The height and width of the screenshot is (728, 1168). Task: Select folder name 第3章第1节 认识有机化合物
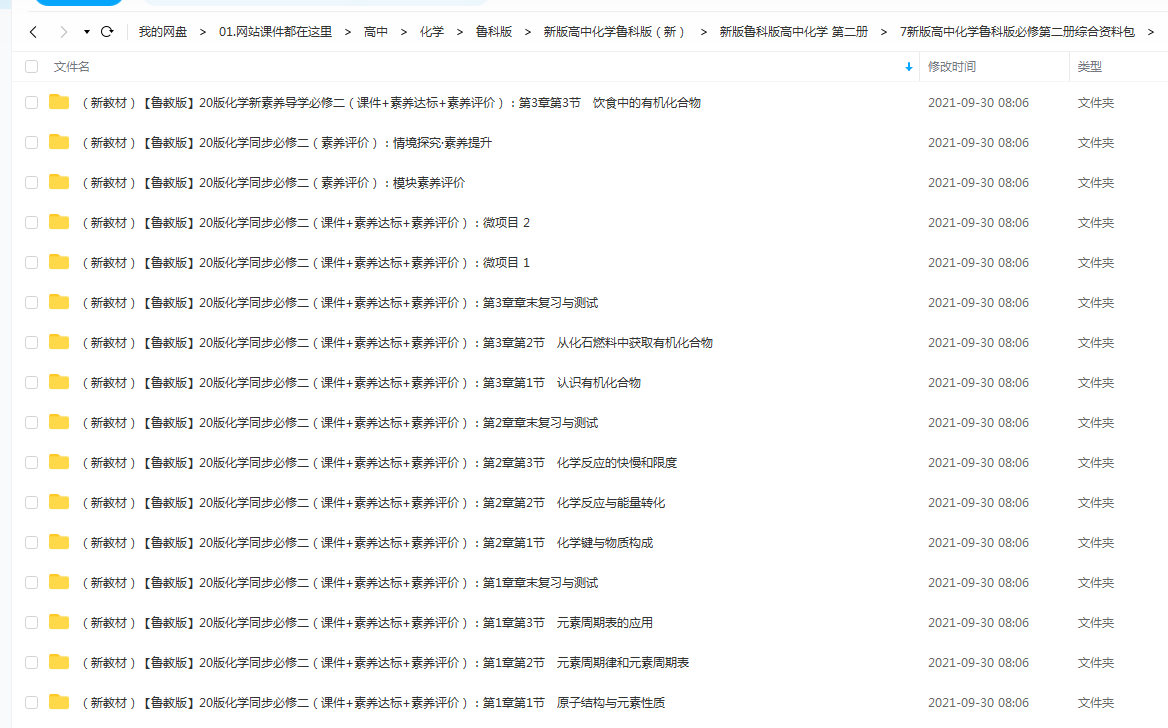pos(361,383)
